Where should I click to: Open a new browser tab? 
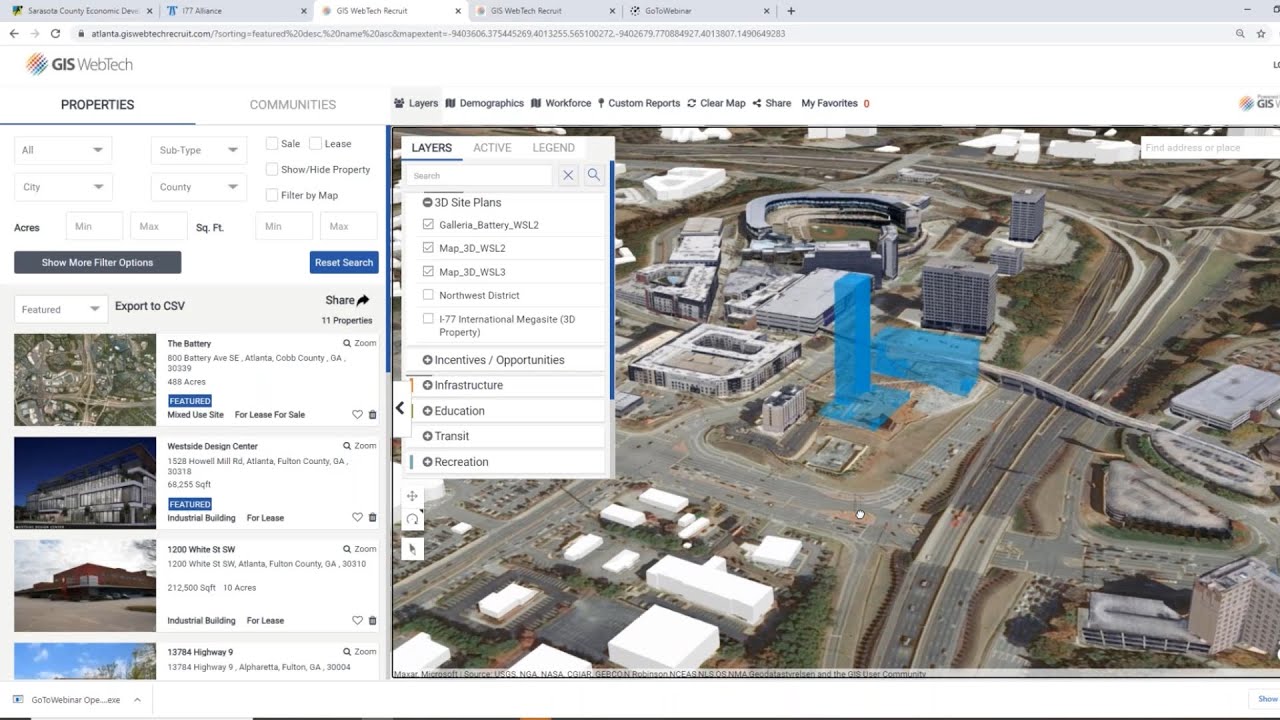pos(791,11)
